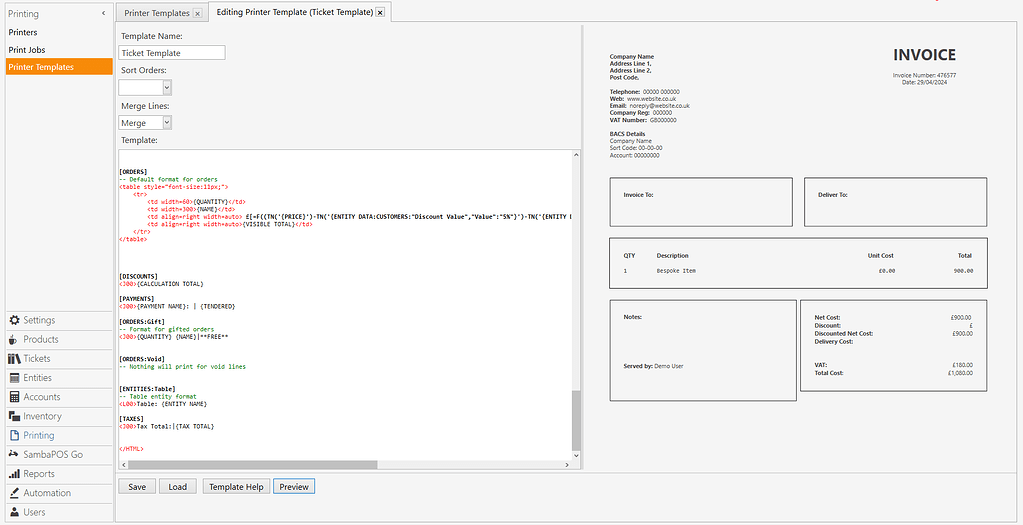The image size is (1023, 525).
Task: Click the [ENTITIES:Table] section header
Action: click(147, 389)
